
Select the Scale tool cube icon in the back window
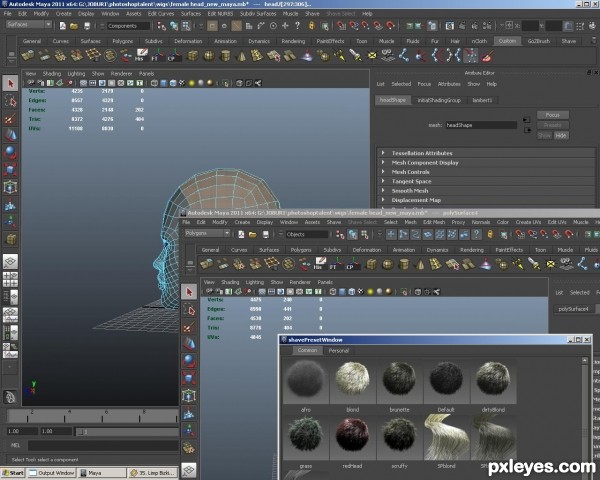tap(10, 170)
